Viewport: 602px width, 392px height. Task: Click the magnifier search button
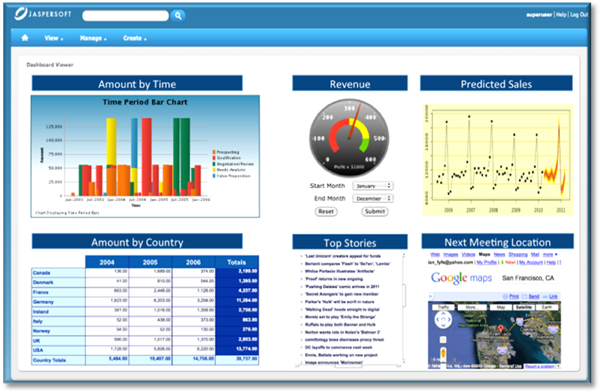[x=178, y=15]
